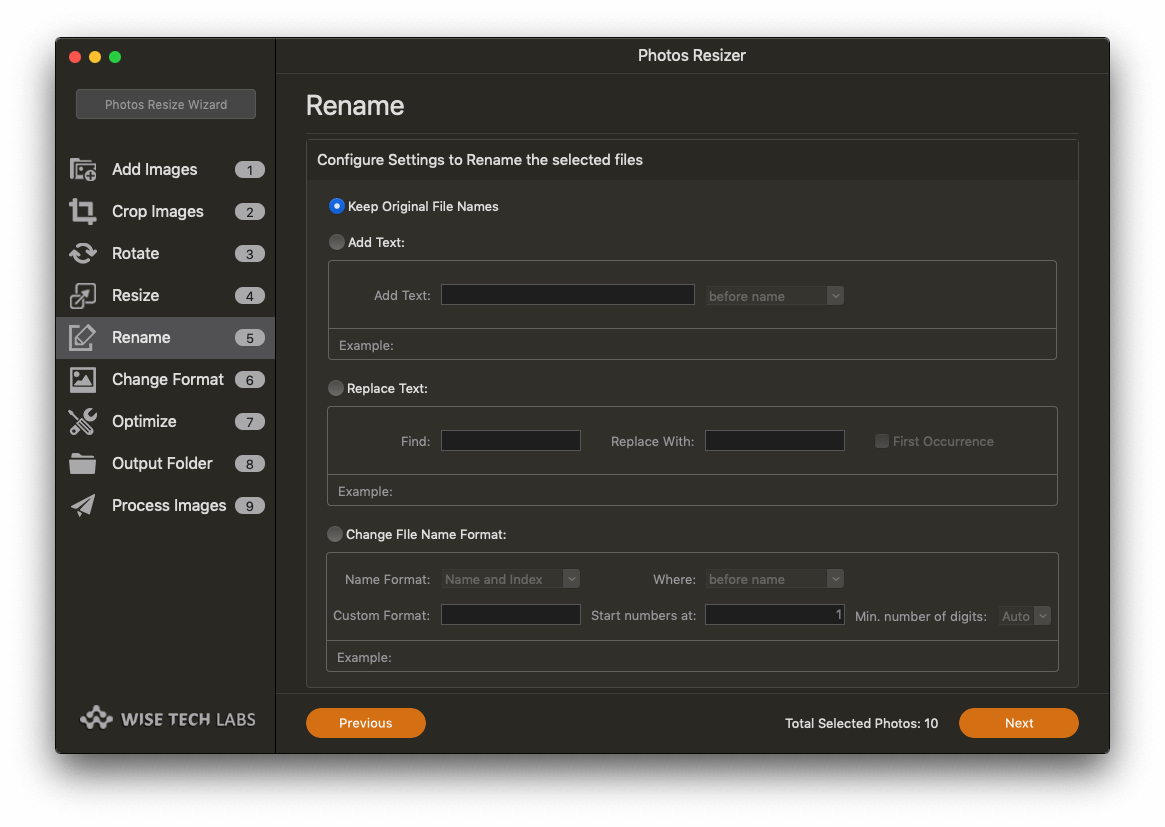Open the Min. number of digits dropdown
1165x827 pixels.
click(1024, 616)
